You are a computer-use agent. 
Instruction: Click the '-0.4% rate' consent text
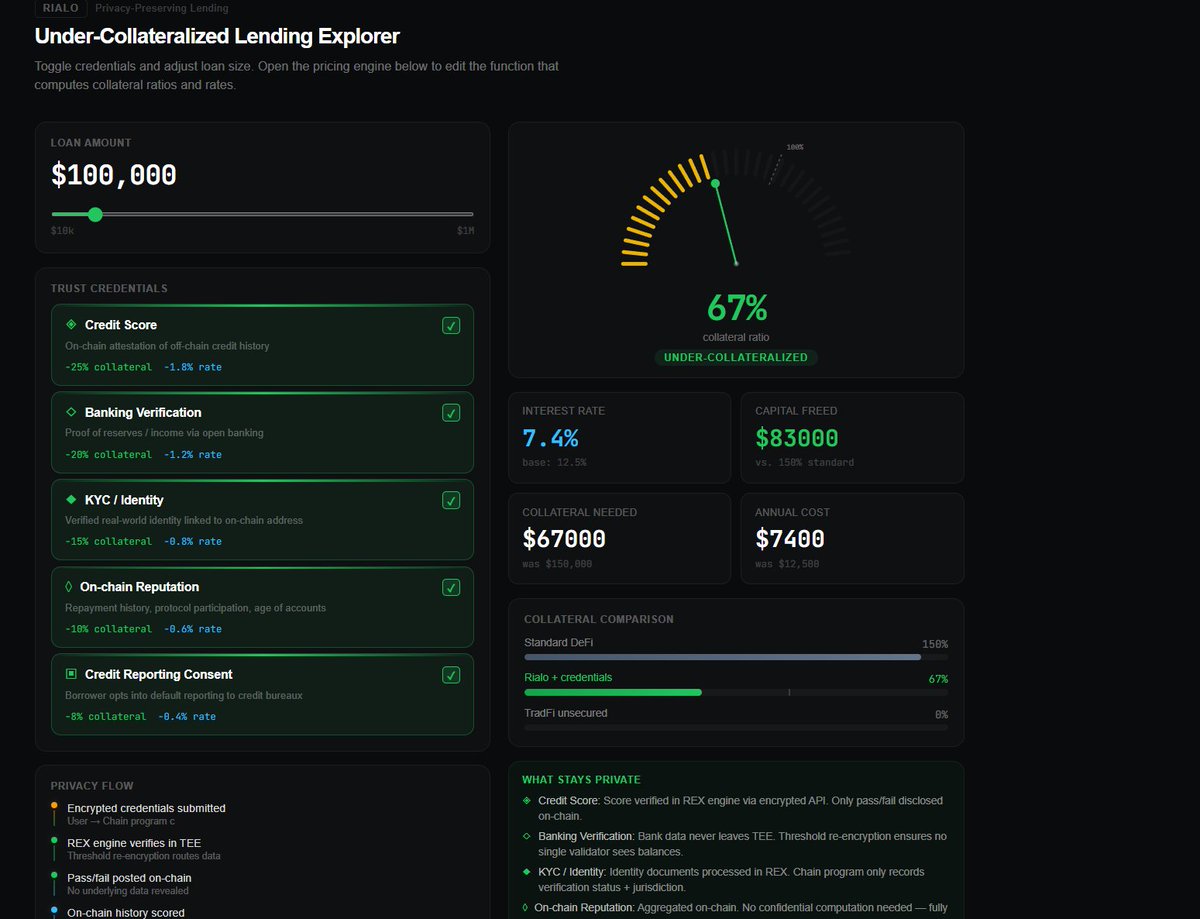click(187, 716)
